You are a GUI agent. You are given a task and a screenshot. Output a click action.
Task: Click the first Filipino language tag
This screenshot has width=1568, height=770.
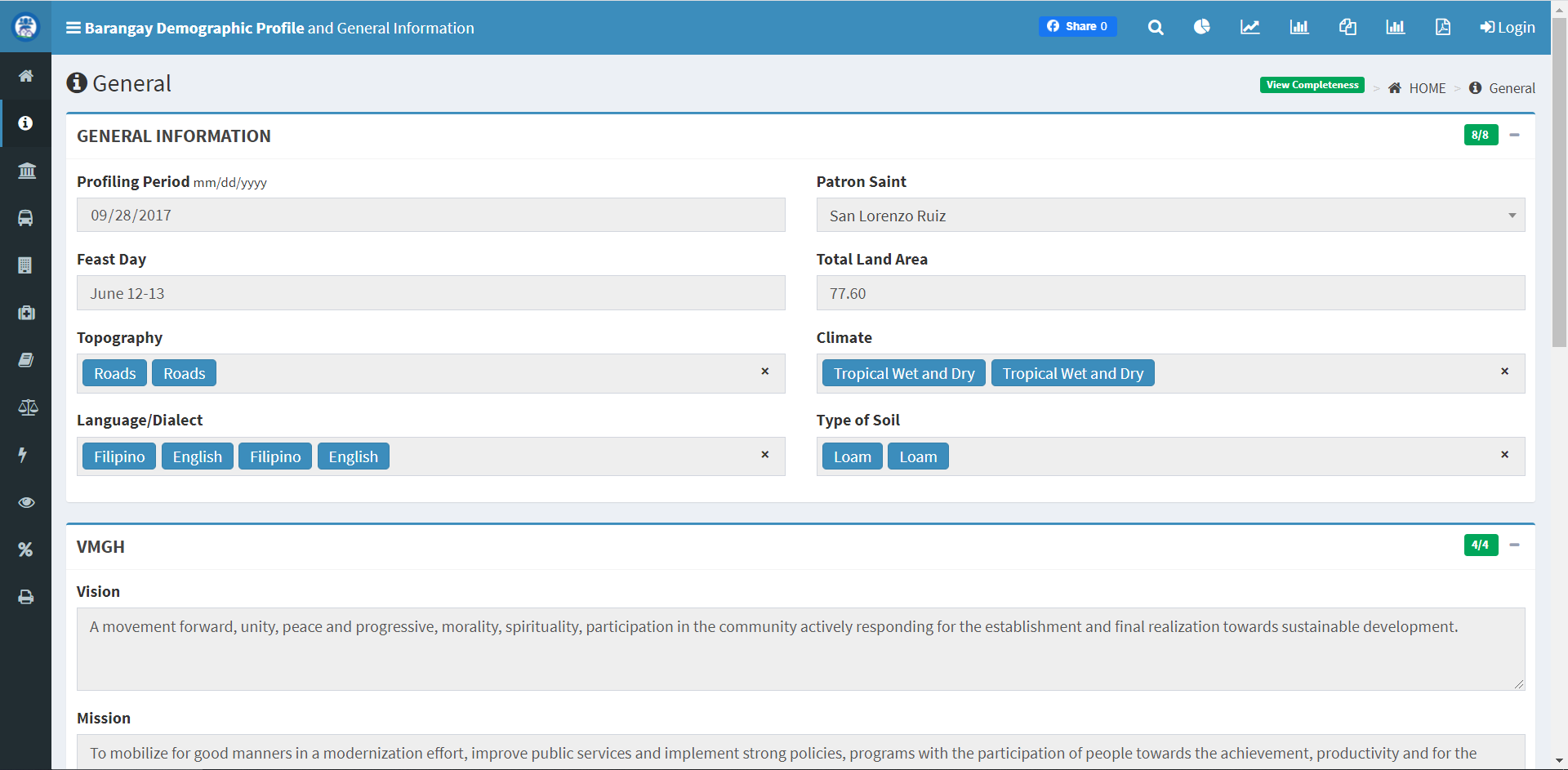click(x=119, y=456)
